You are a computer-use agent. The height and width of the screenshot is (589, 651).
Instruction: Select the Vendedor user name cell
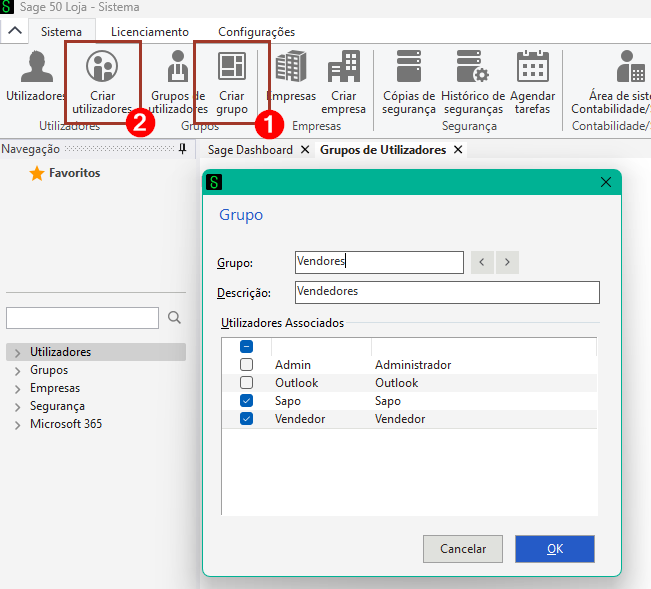point(300,419)
